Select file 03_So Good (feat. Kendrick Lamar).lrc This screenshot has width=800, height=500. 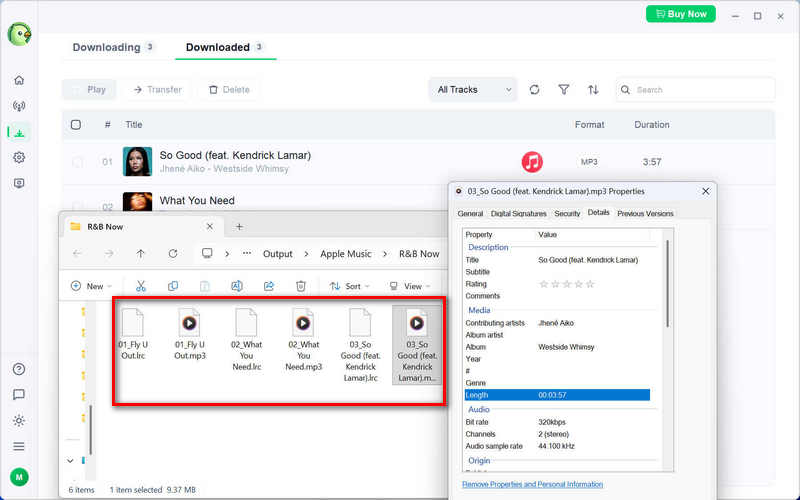click(x=360, y=345)
